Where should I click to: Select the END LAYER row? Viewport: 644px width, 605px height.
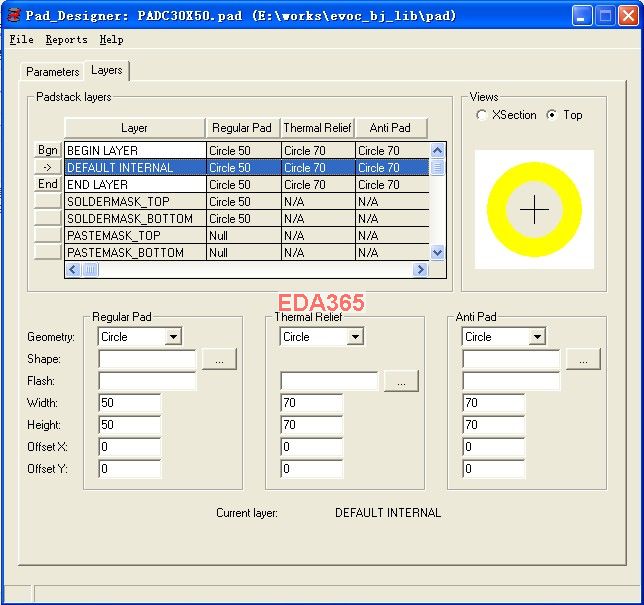pos(247,184)
